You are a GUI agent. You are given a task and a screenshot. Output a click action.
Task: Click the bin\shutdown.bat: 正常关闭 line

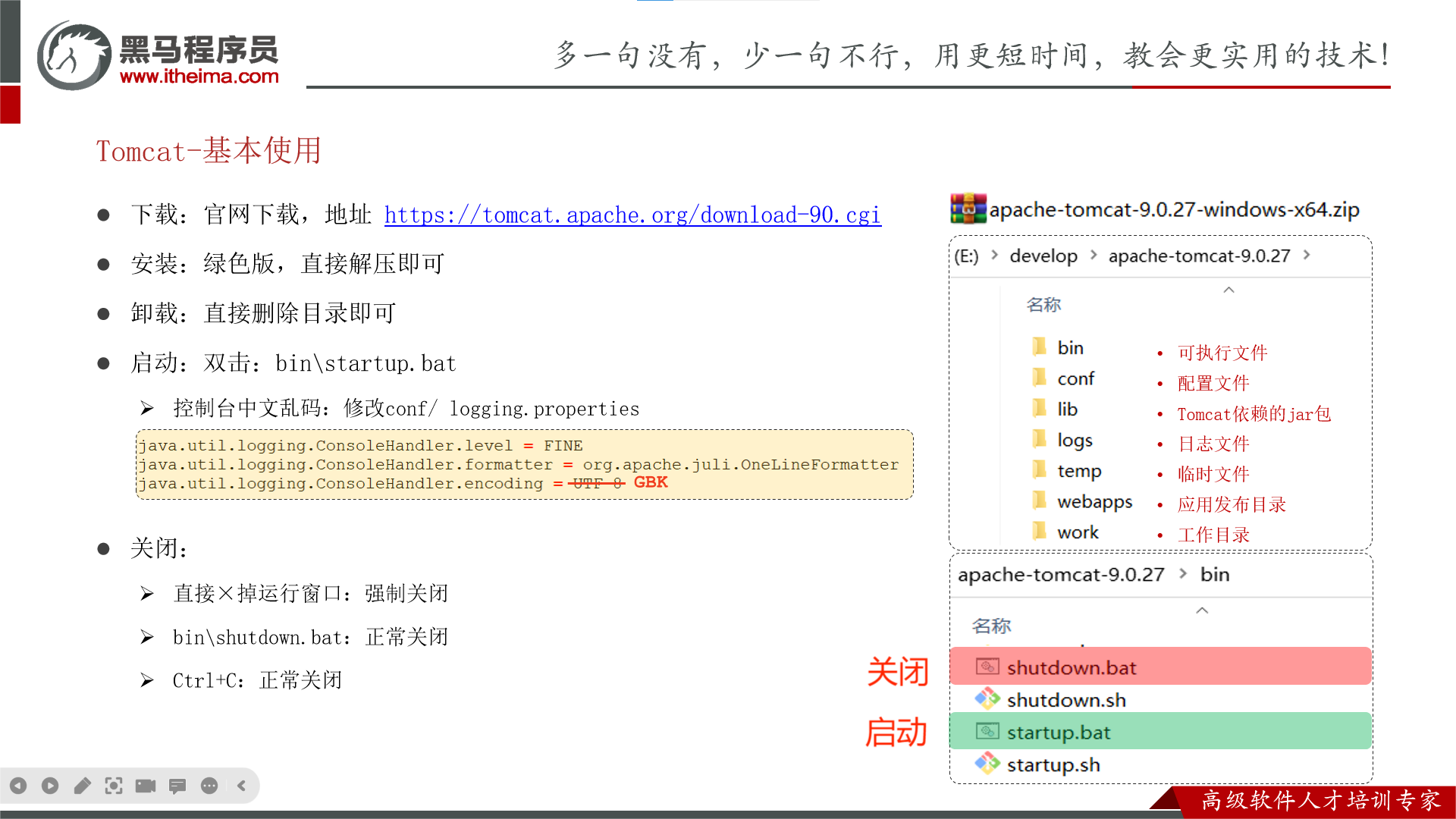(310, 638)
